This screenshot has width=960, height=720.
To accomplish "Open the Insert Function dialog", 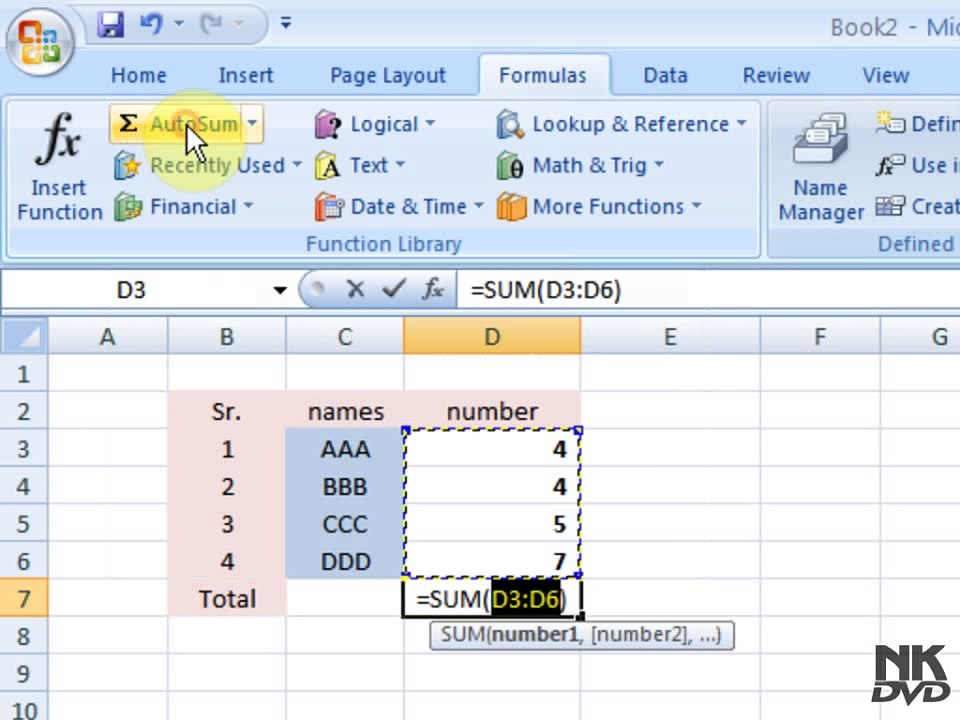I will tap(59, 167).
